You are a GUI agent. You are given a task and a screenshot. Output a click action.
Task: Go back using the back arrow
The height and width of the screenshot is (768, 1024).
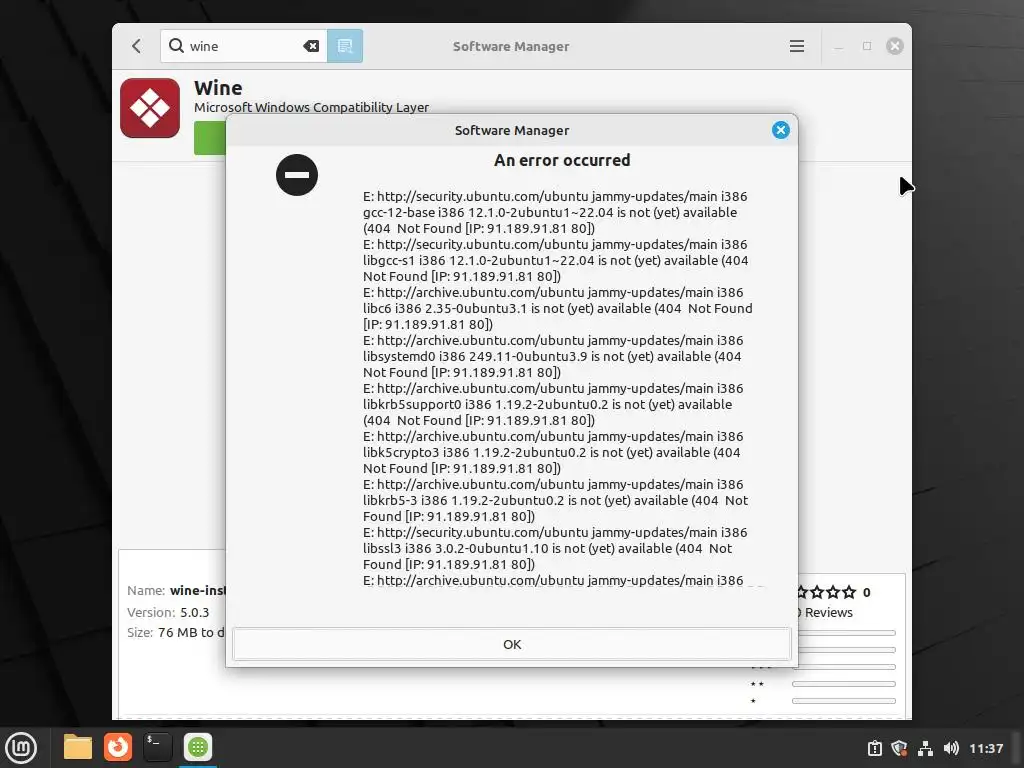(136, 46)
